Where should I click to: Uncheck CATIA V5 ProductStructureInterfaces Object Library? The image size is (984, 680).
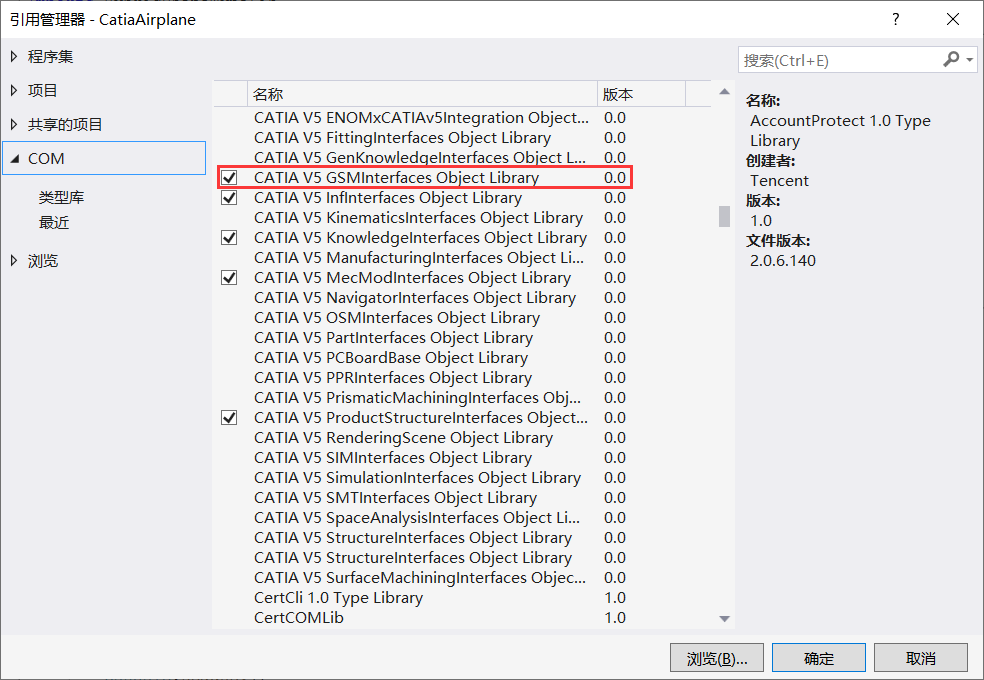pos(229,417)
